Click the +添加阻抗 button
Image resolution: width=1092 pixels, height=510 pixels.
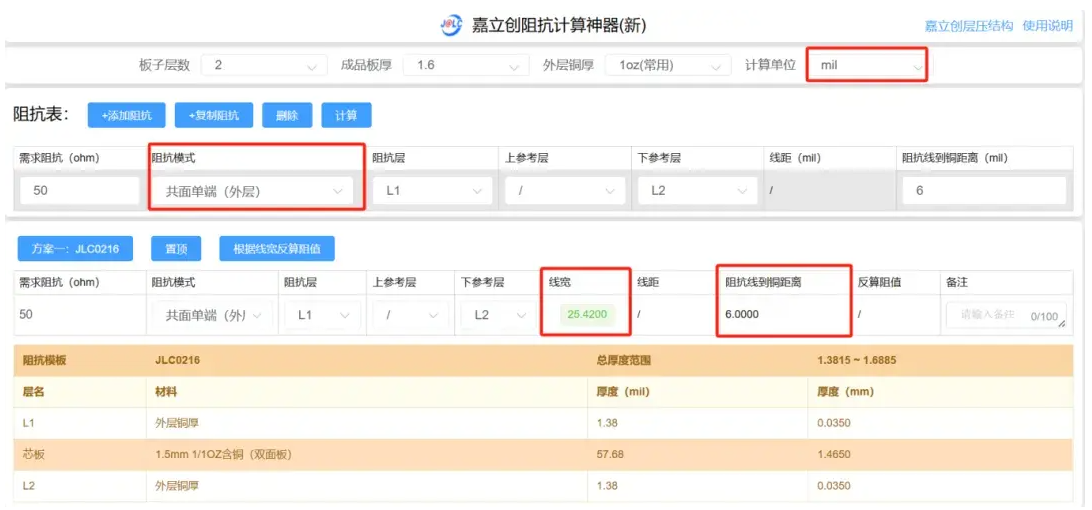126,116
